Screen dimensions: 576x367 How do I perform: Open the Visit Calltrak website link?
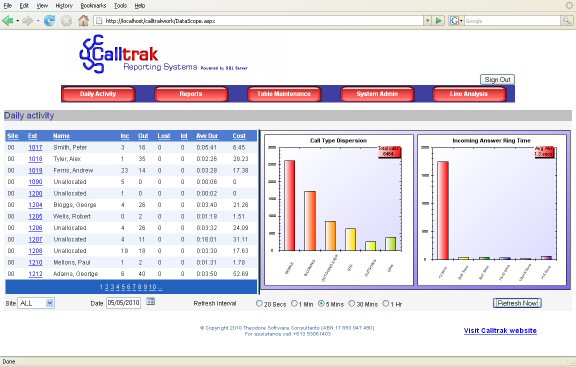coord(500,331)
